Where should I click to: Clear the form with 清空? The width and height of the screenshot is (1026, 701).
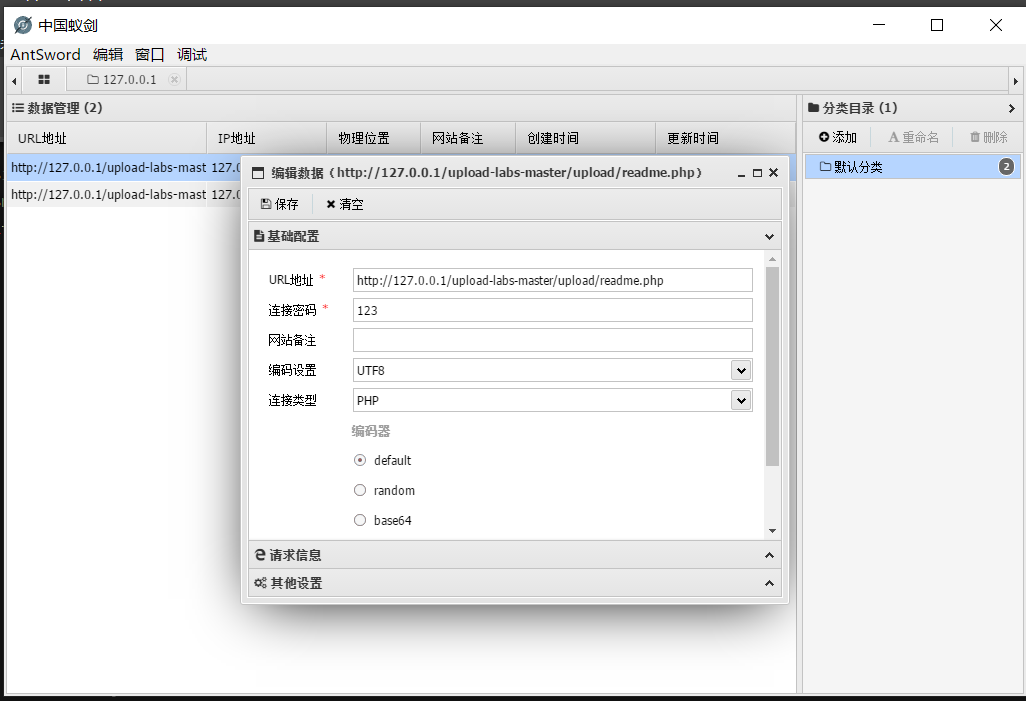point(345,204)
